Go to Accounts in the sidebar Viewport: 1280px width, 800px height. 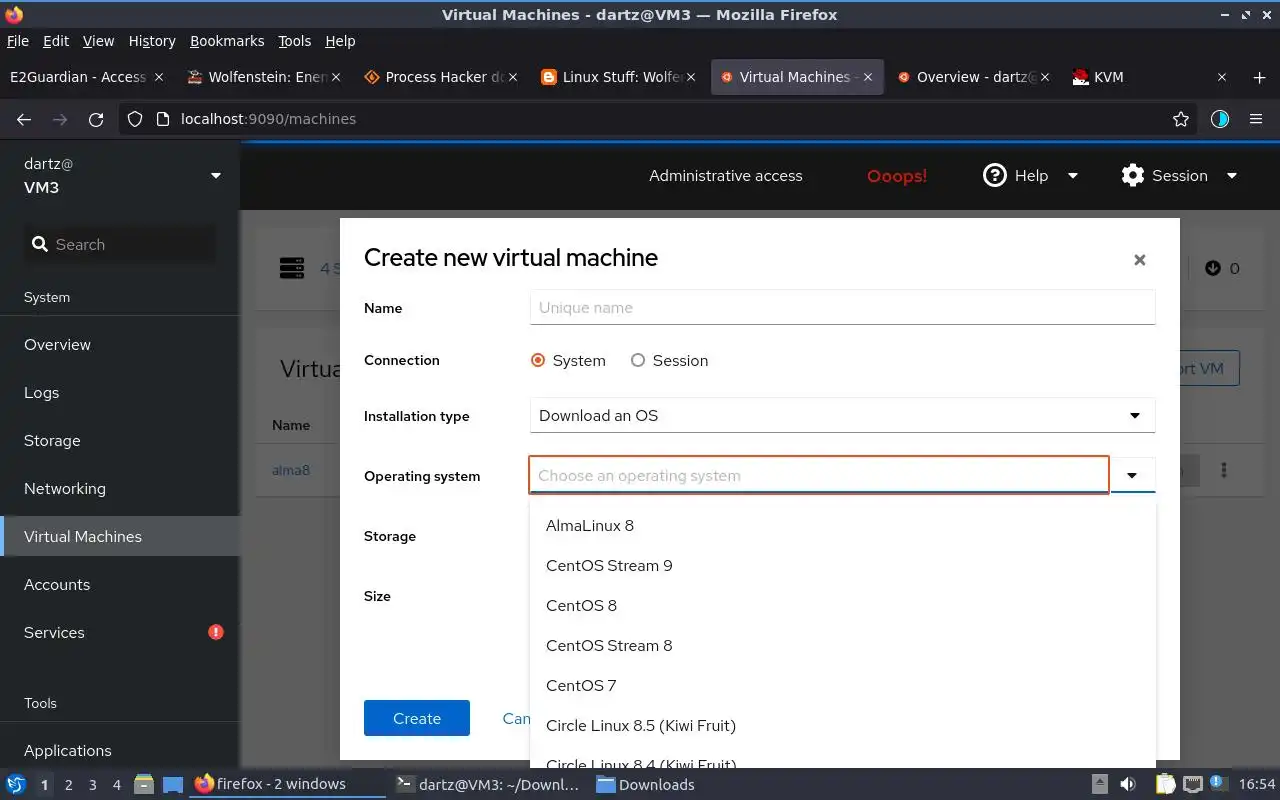(x=120, y=584)
